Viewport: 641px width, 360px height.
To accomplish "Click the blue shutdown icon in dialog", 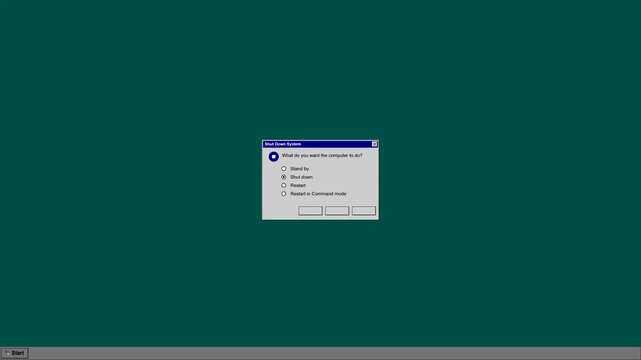I will (273, 157).
